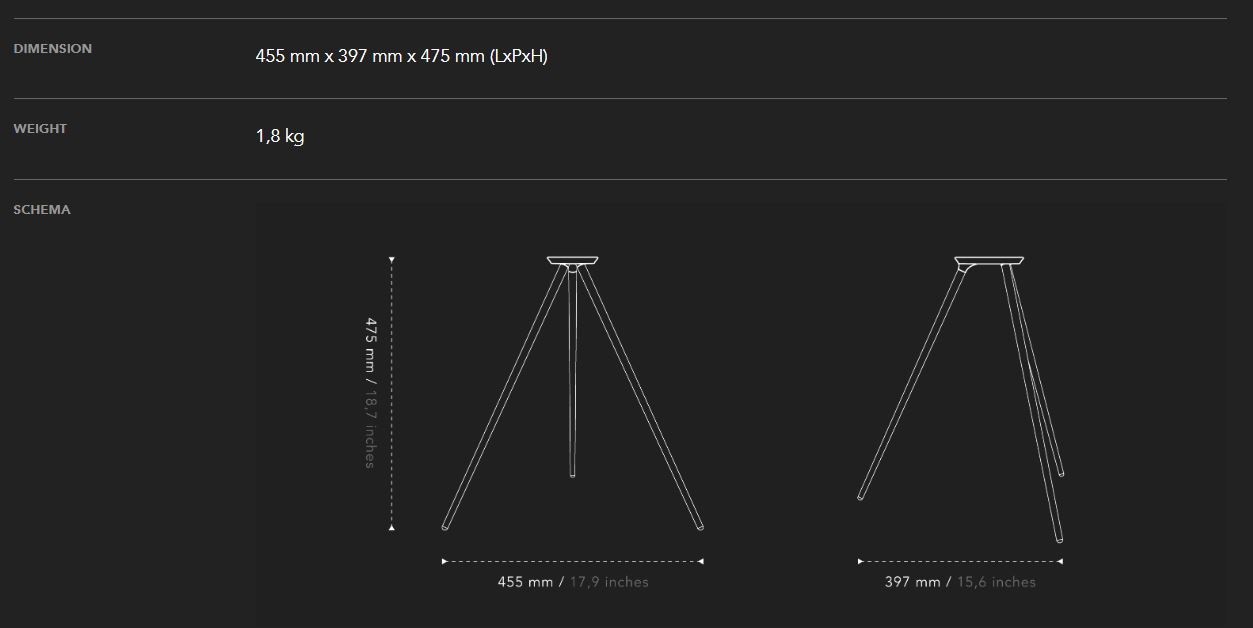
Task: Click left arrowhead of 397 mm line
Action: [861, 562]
